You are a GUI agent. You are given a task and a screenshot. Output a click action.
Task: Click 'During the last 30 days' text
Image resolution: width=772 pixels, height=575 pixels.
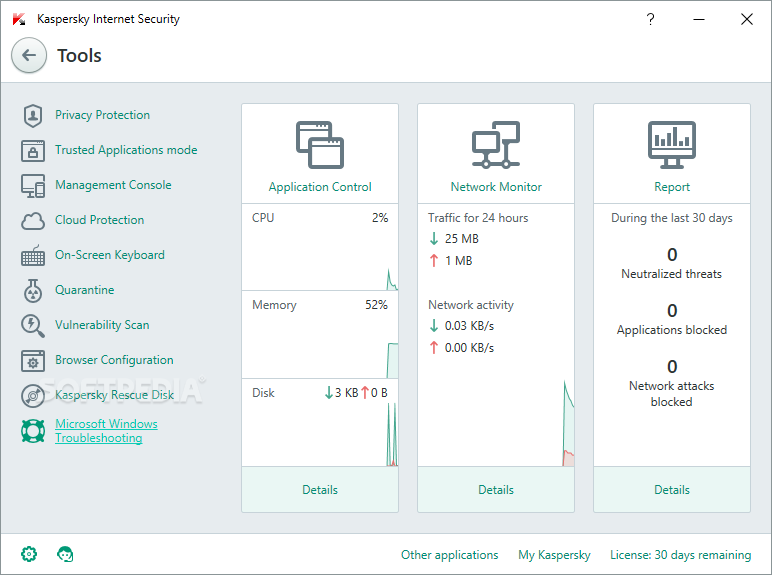672,218
